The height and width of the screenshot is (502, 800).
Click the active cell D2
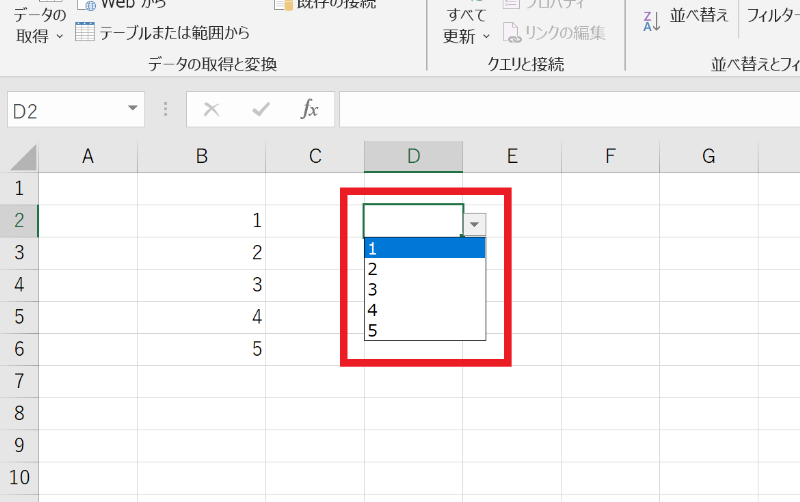point(413,221)
